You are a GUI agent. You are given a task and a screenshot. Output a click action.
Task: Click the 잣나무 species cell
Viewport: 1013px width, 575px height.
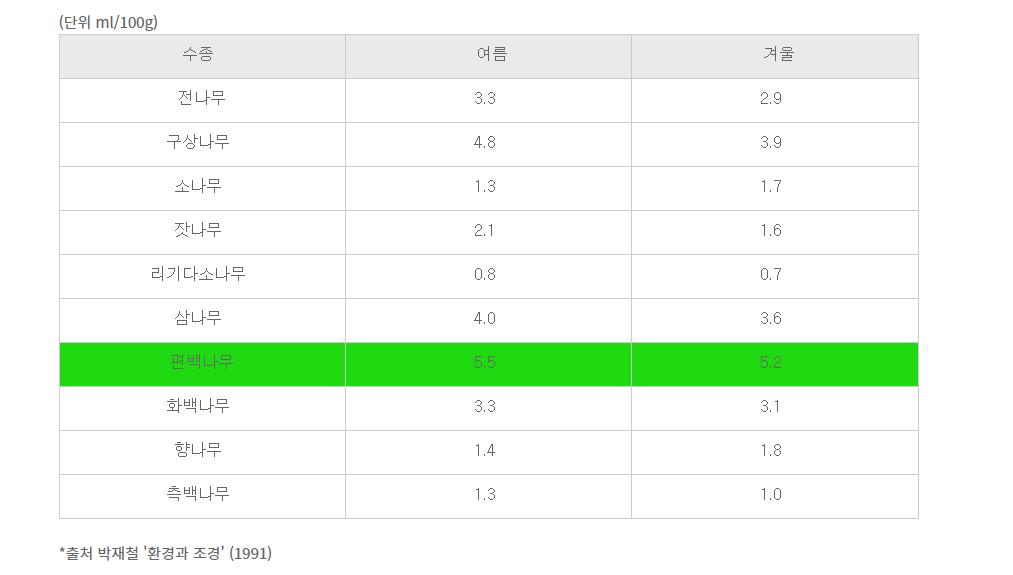(202, 233)
